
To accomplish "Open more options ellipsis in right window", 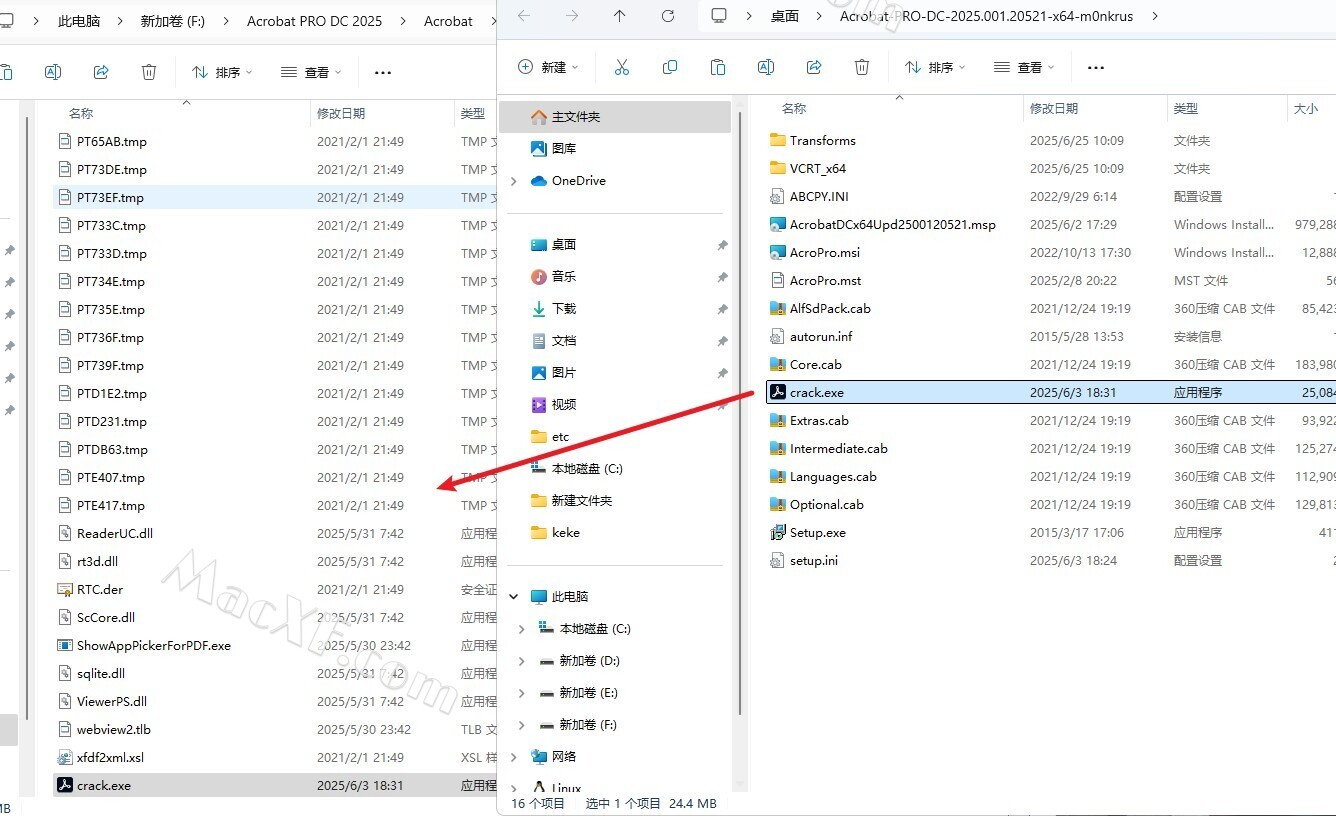I will pos(1096,68).
